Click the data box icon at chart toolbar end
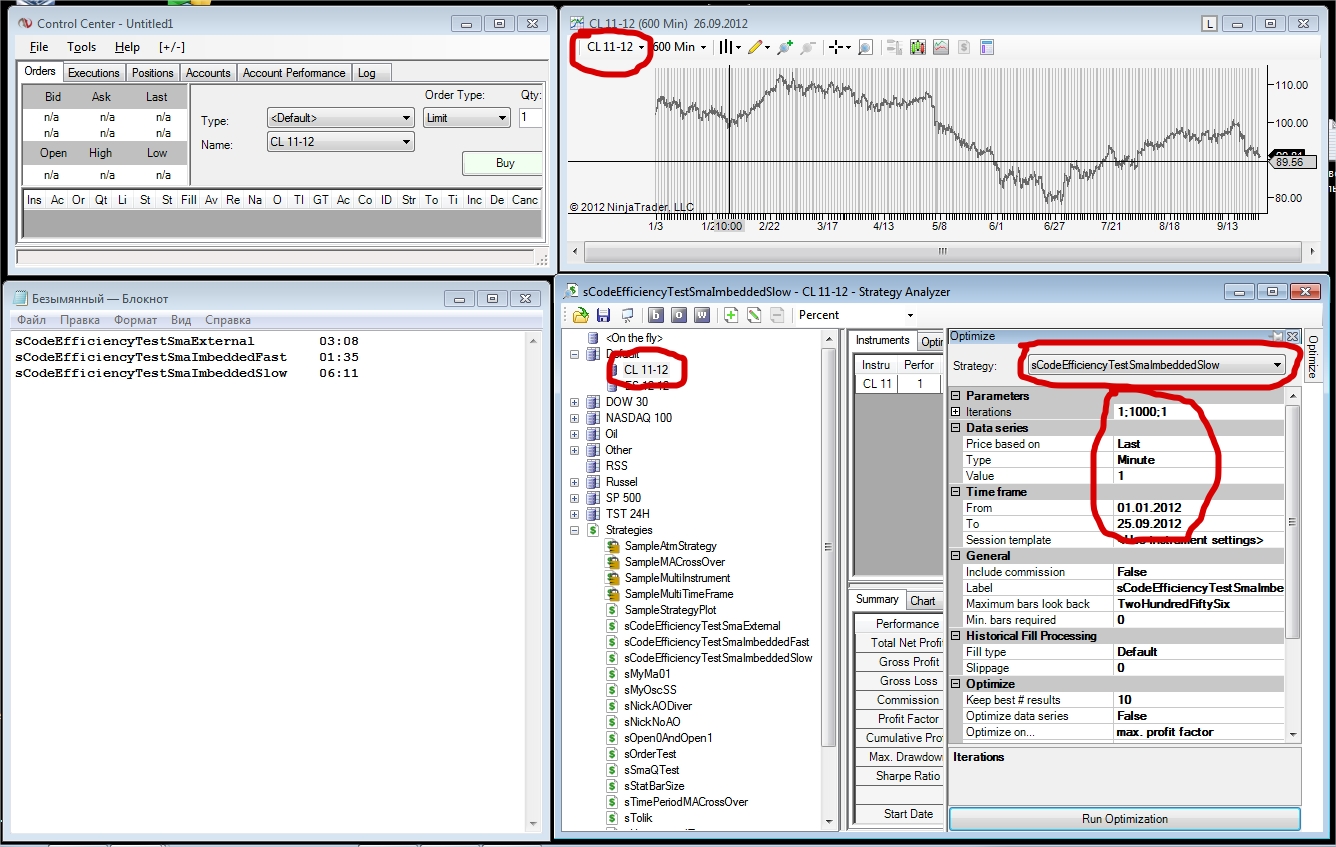This screenshot has height=847, width=1336. point(987,47)
